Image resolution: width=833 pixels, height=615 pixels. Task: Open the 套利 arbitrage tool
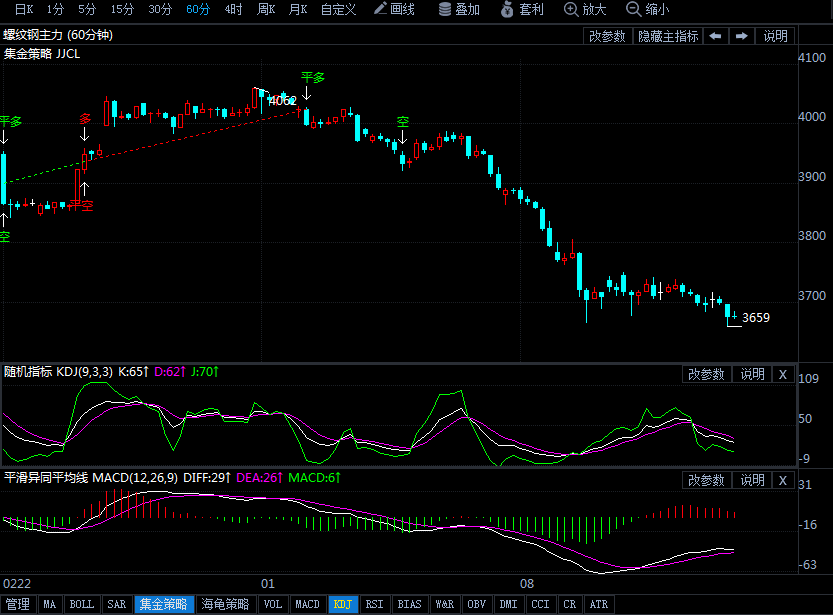click(x=522, y=9)
